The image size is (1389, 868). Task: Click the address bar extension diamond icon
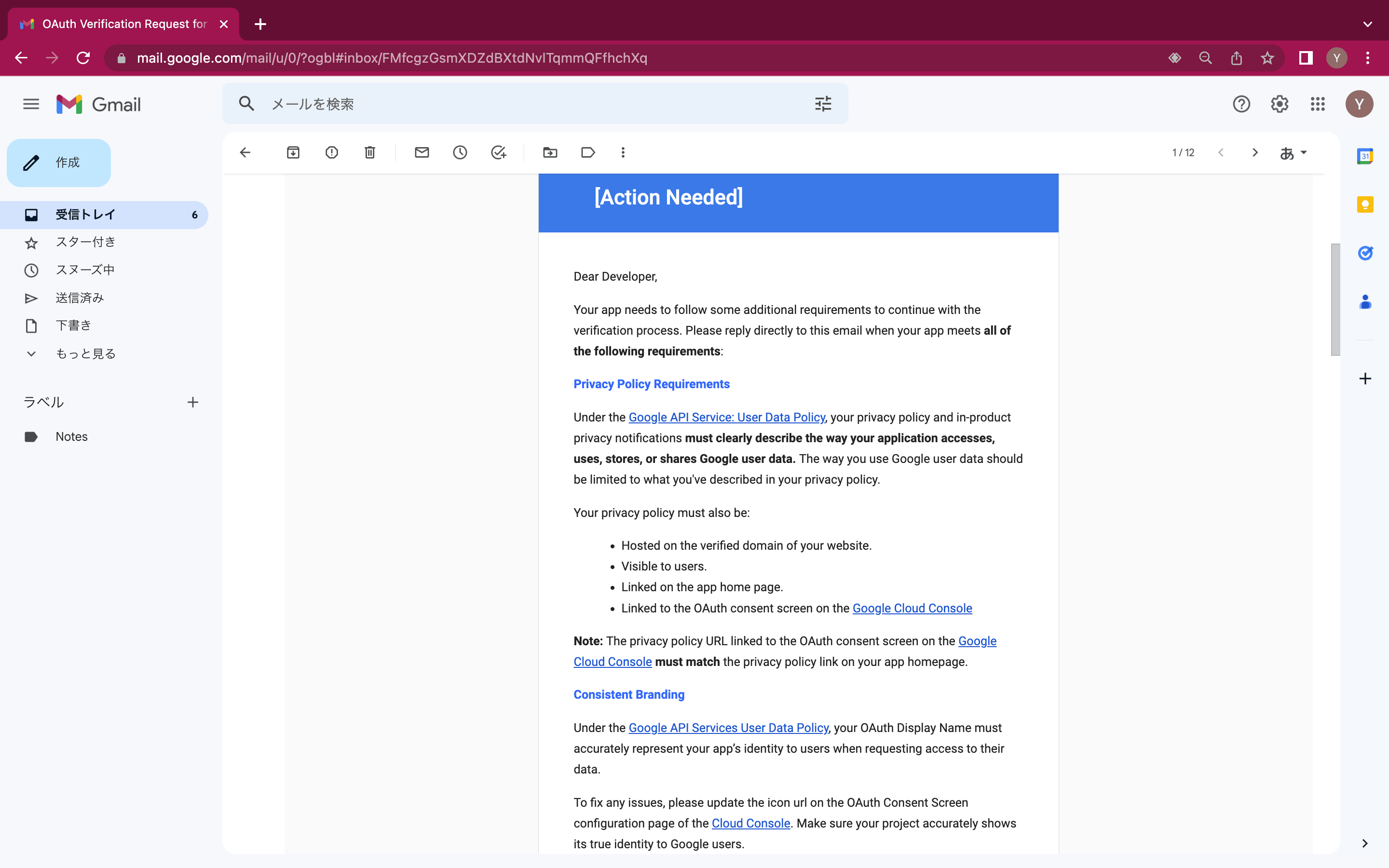click(1174, 58)
